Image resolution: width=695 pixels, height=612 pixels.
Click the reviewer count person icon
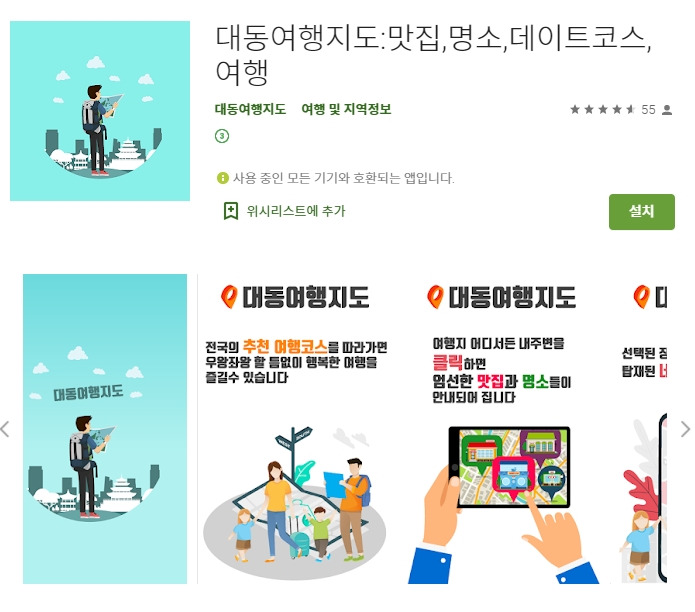click(667, 109)
